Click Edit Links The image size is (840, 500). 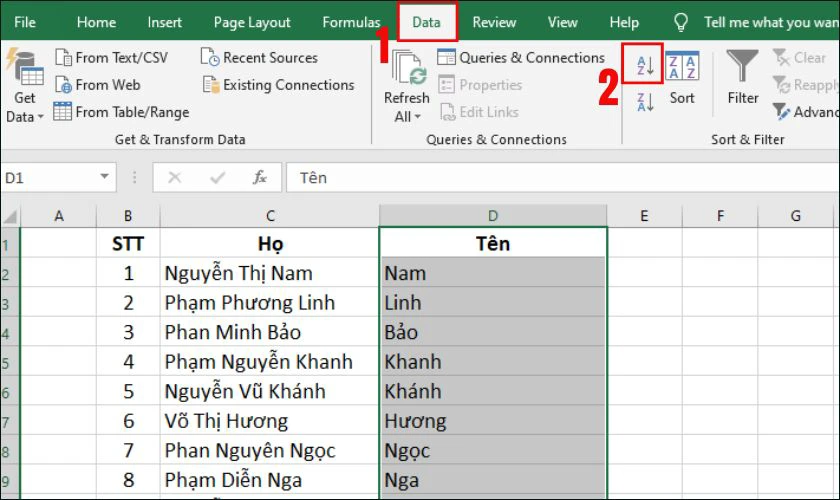479,112
